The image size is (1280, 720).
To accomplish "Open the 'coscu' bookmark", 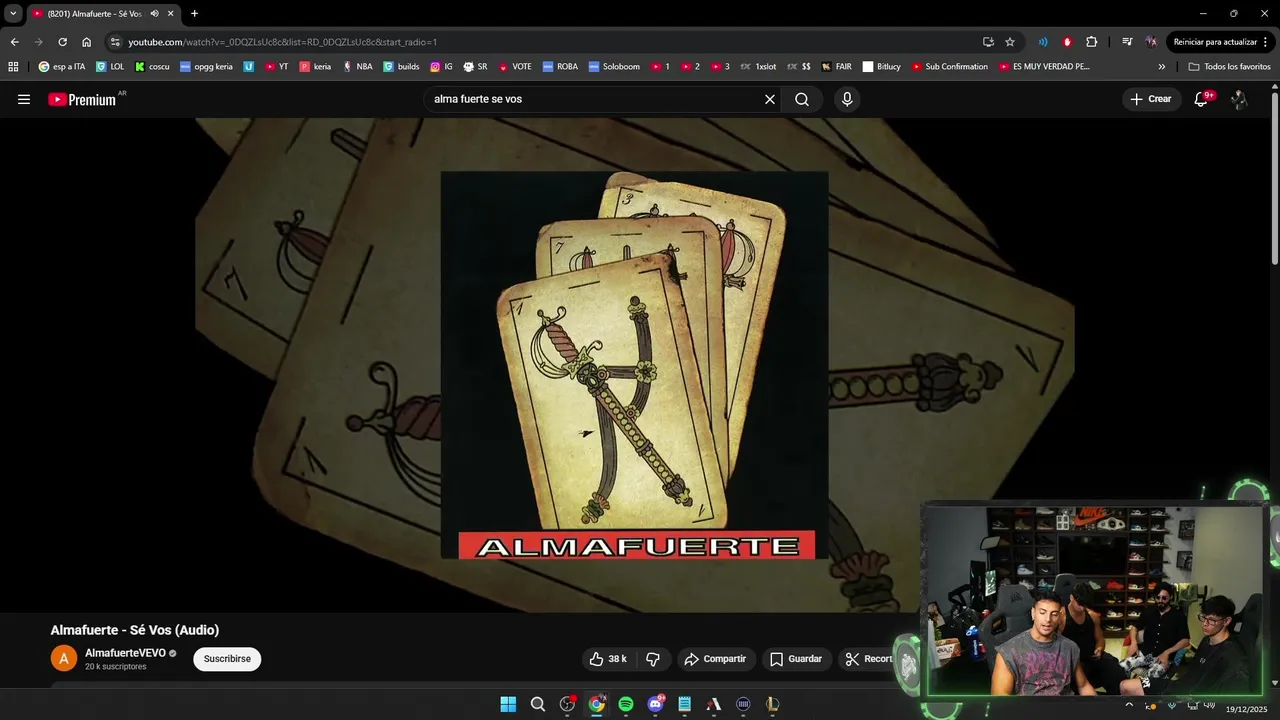I will pos(152,67).
